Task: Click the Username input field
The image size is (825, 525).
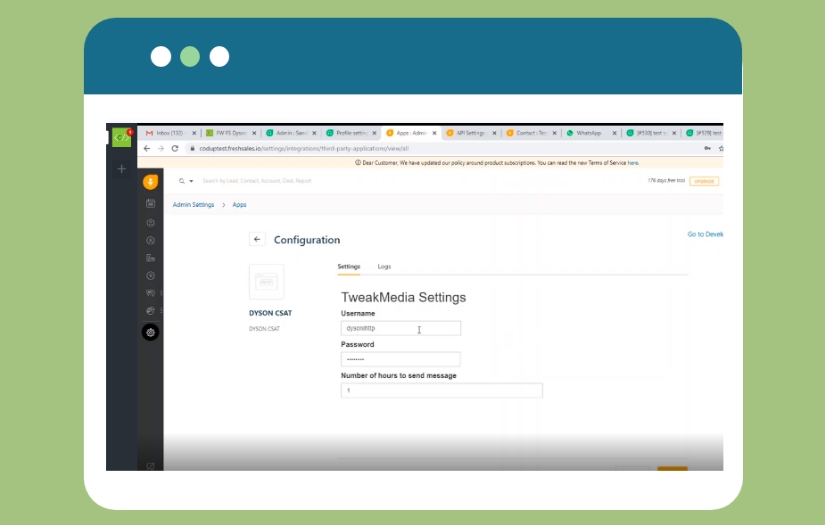Action: (x=400, y=328)
